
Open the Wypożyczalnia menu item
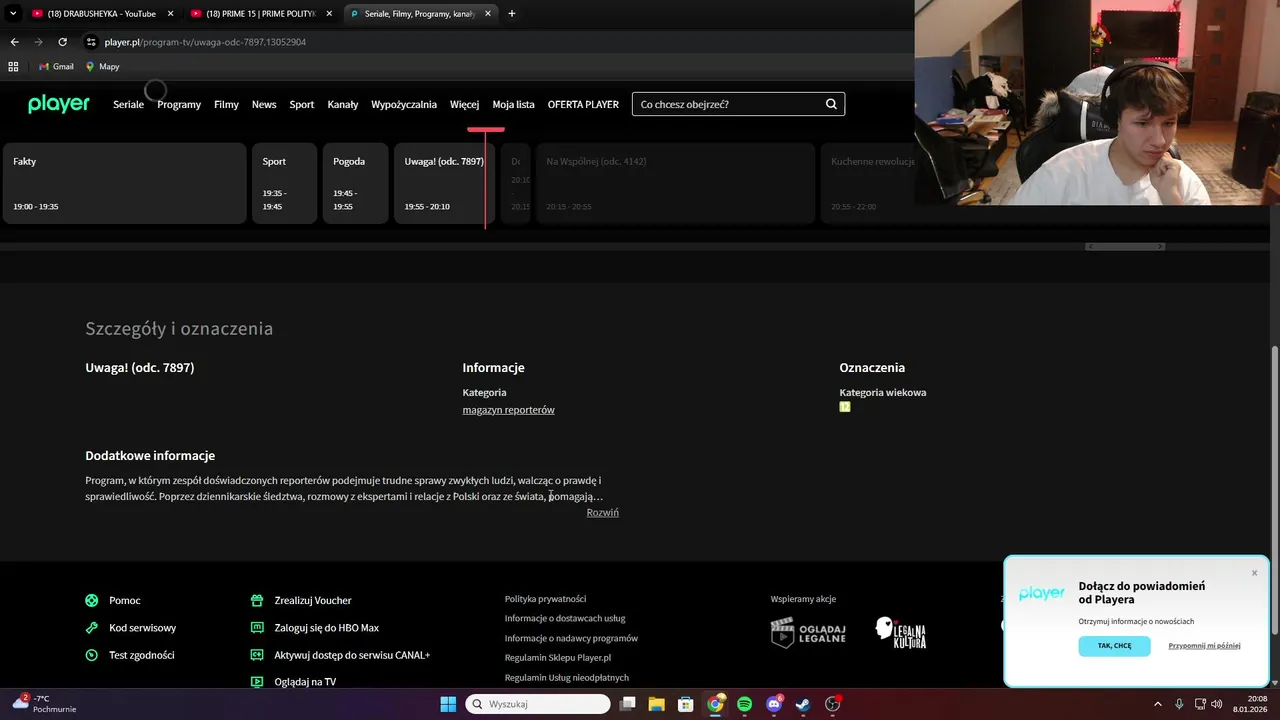[x=404, y=104]
